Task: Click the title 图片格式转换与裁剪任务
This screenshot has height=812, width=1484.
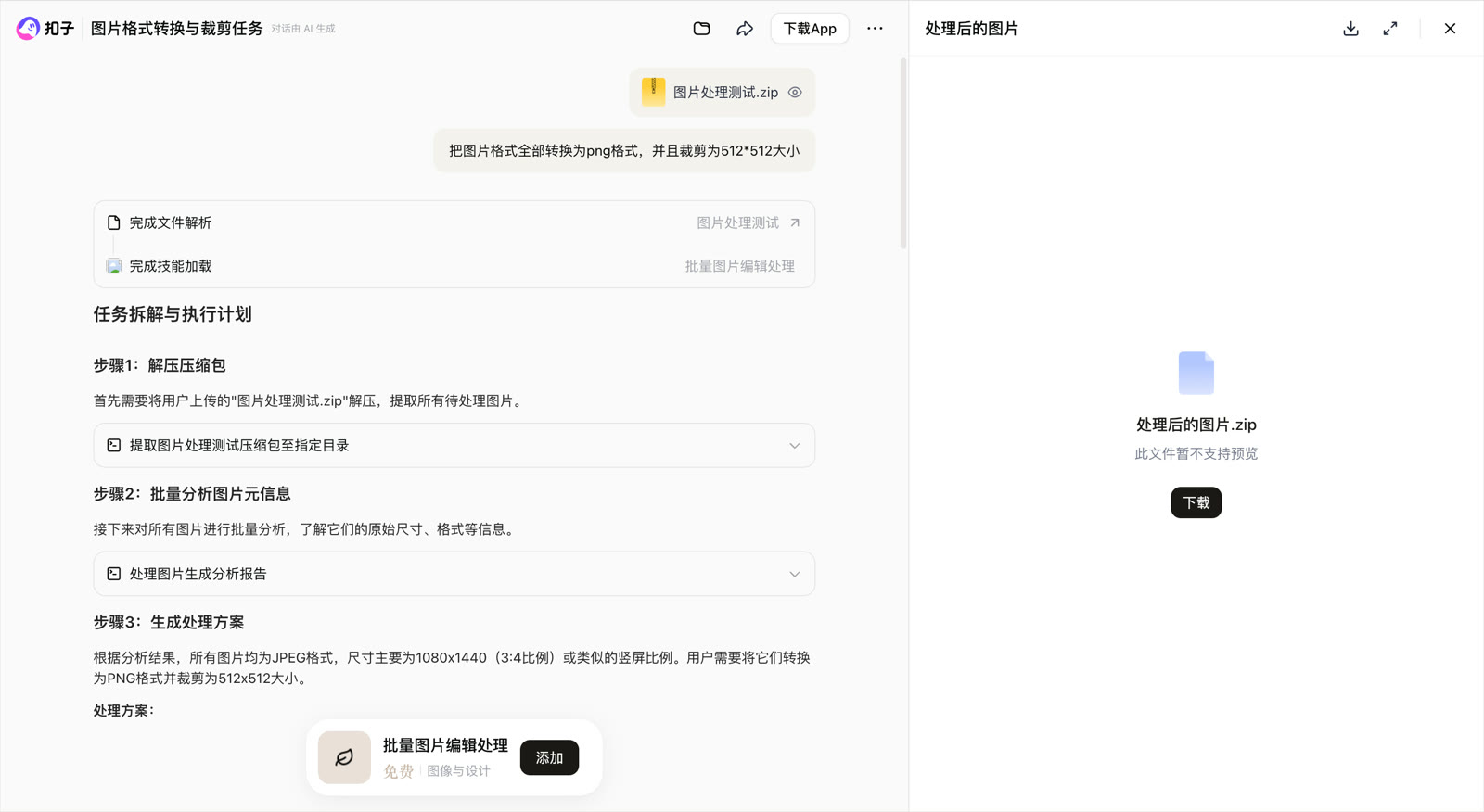Action: (x=176, y=29)
